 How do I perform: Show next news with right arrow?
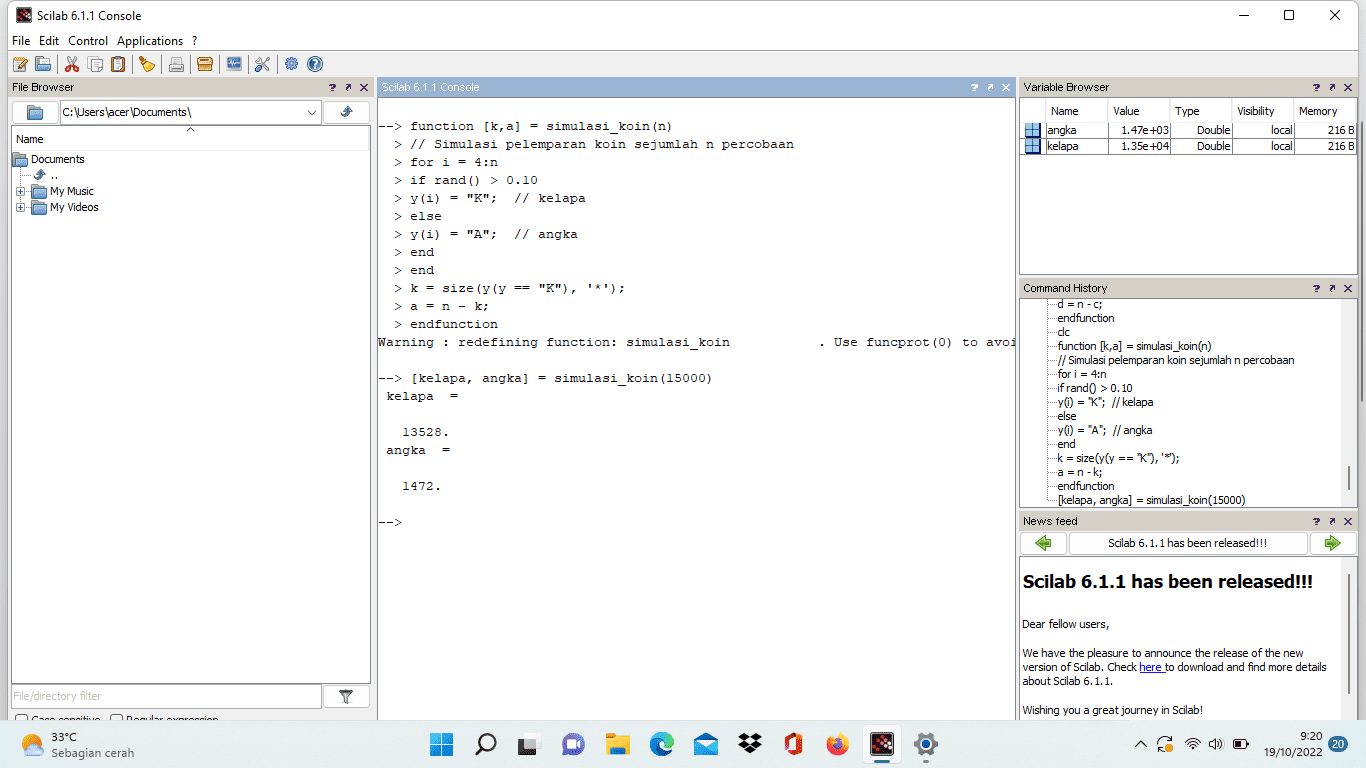pyautogui.click(x=1333, y=543)
